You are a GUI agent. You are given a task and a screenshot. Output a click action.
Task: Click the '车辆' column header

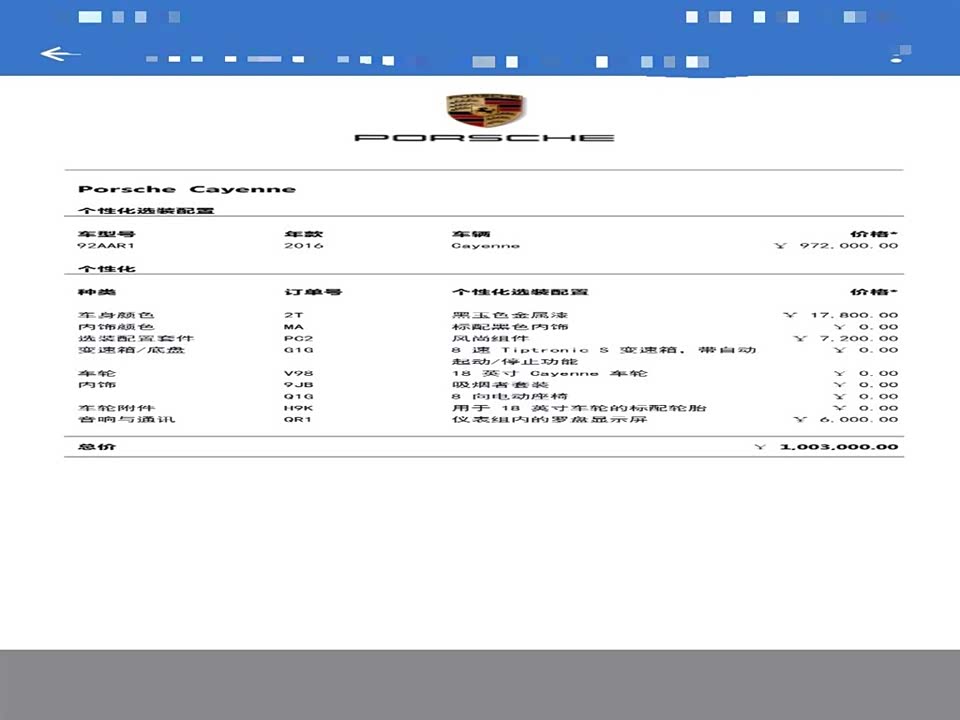pyautogui.click(x=471, y=234)
